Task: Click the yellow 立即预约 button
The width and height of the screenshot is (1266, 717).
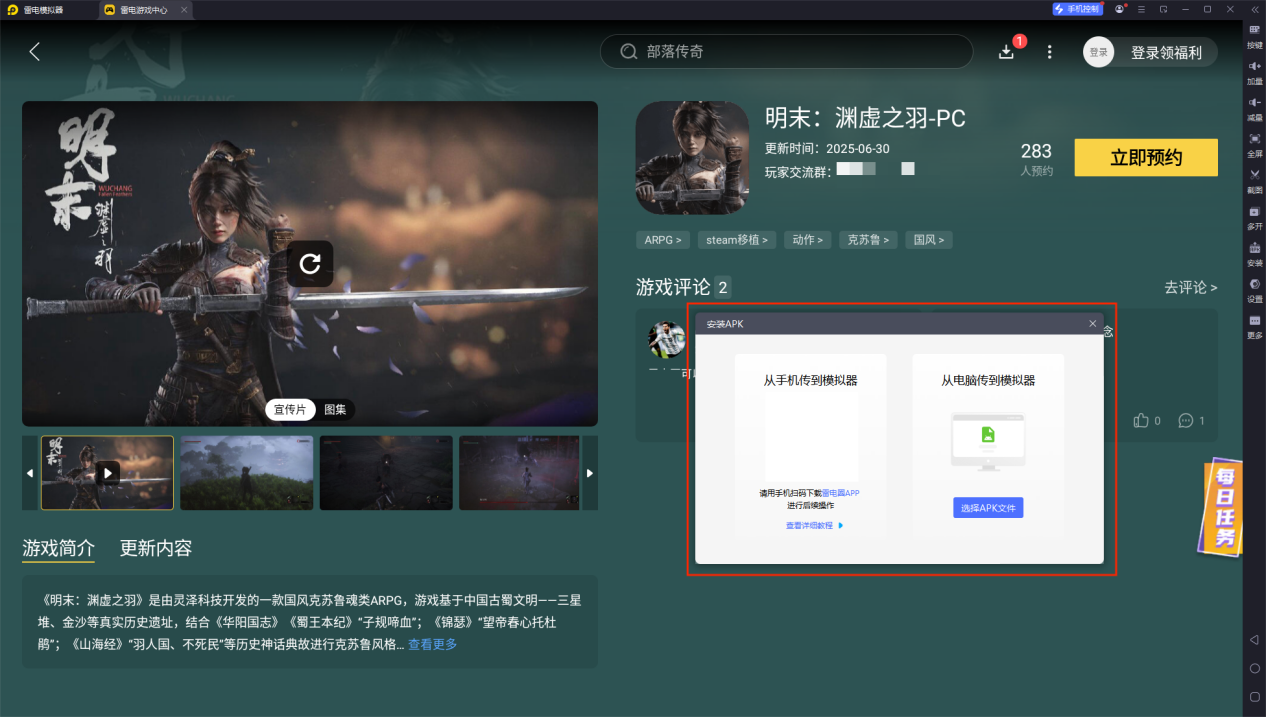Action: pos(1146,158)
